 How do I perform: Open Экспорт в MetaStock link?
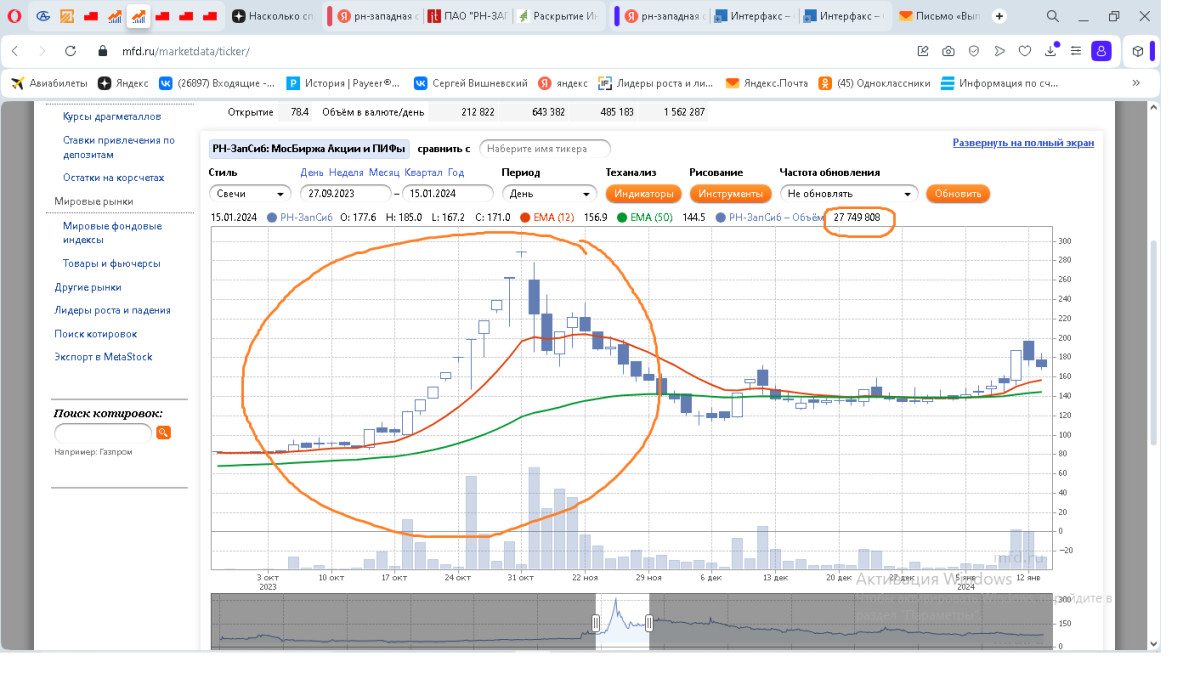point(103,357)
